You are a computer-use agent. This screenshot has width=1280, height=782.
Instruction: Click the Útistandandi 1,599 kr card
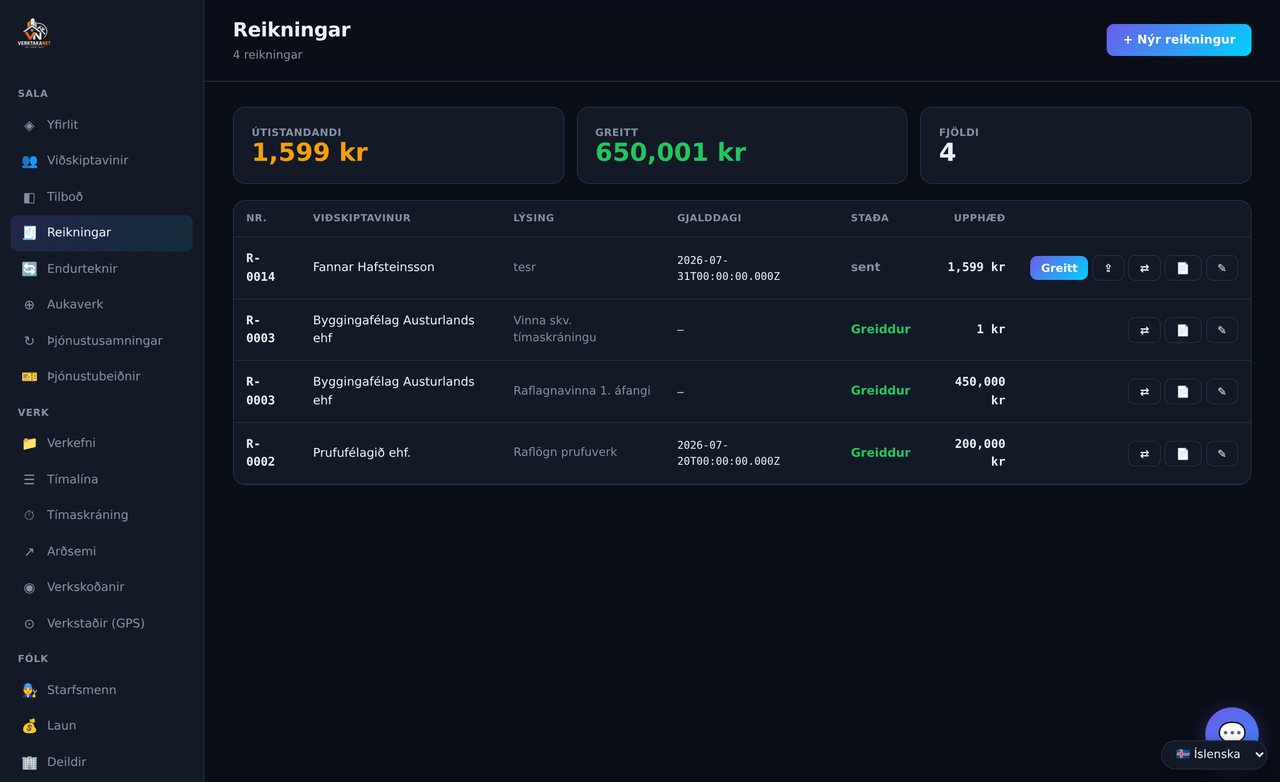[x=398, y=145]
